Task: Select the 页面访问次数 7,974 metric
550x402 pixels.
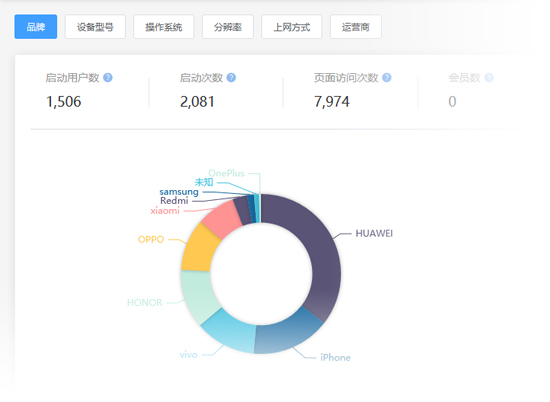Action: coord(353,91)
